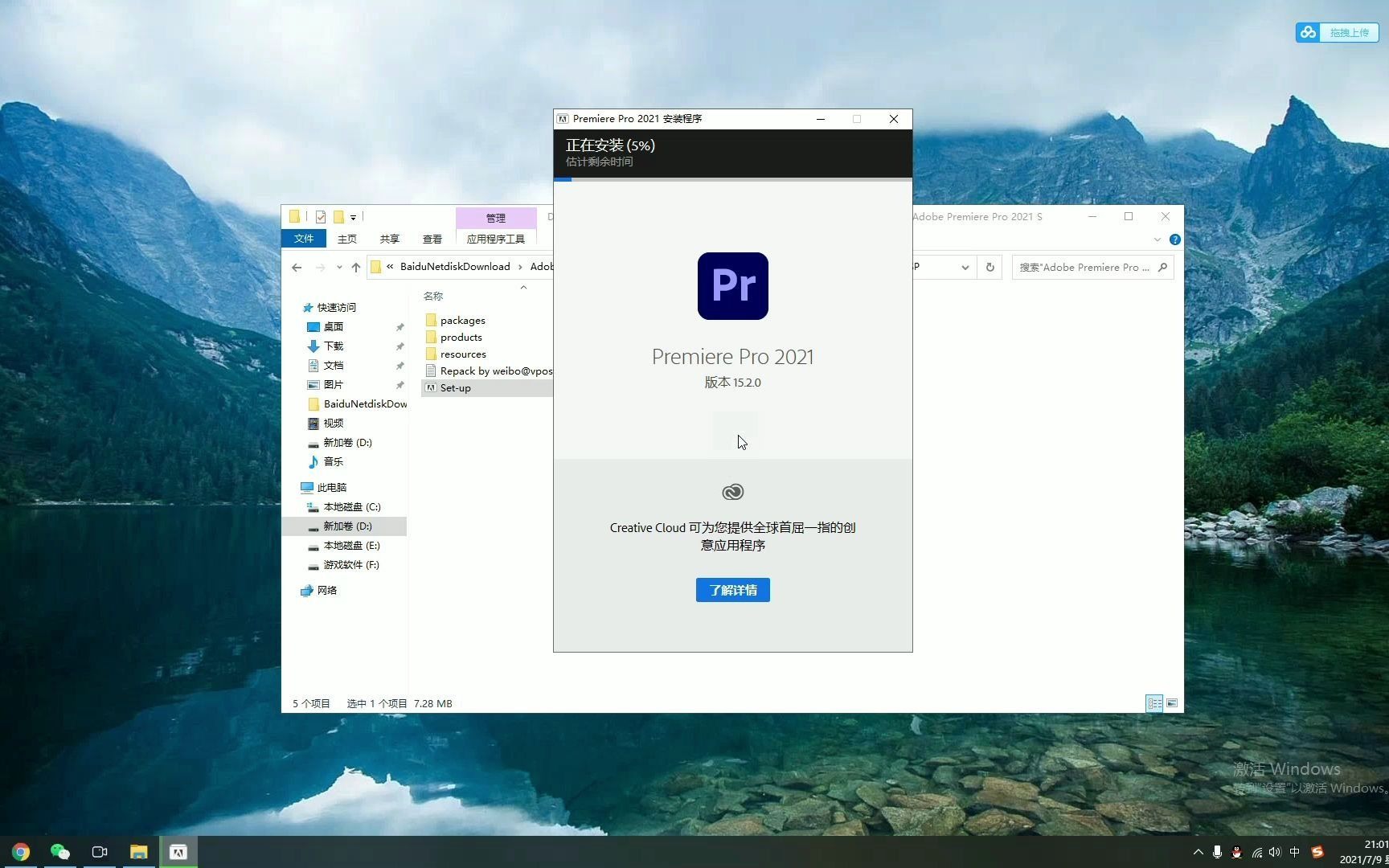
Task: Expand the ribbon with chevron
Action: (x=1157, y=240)
